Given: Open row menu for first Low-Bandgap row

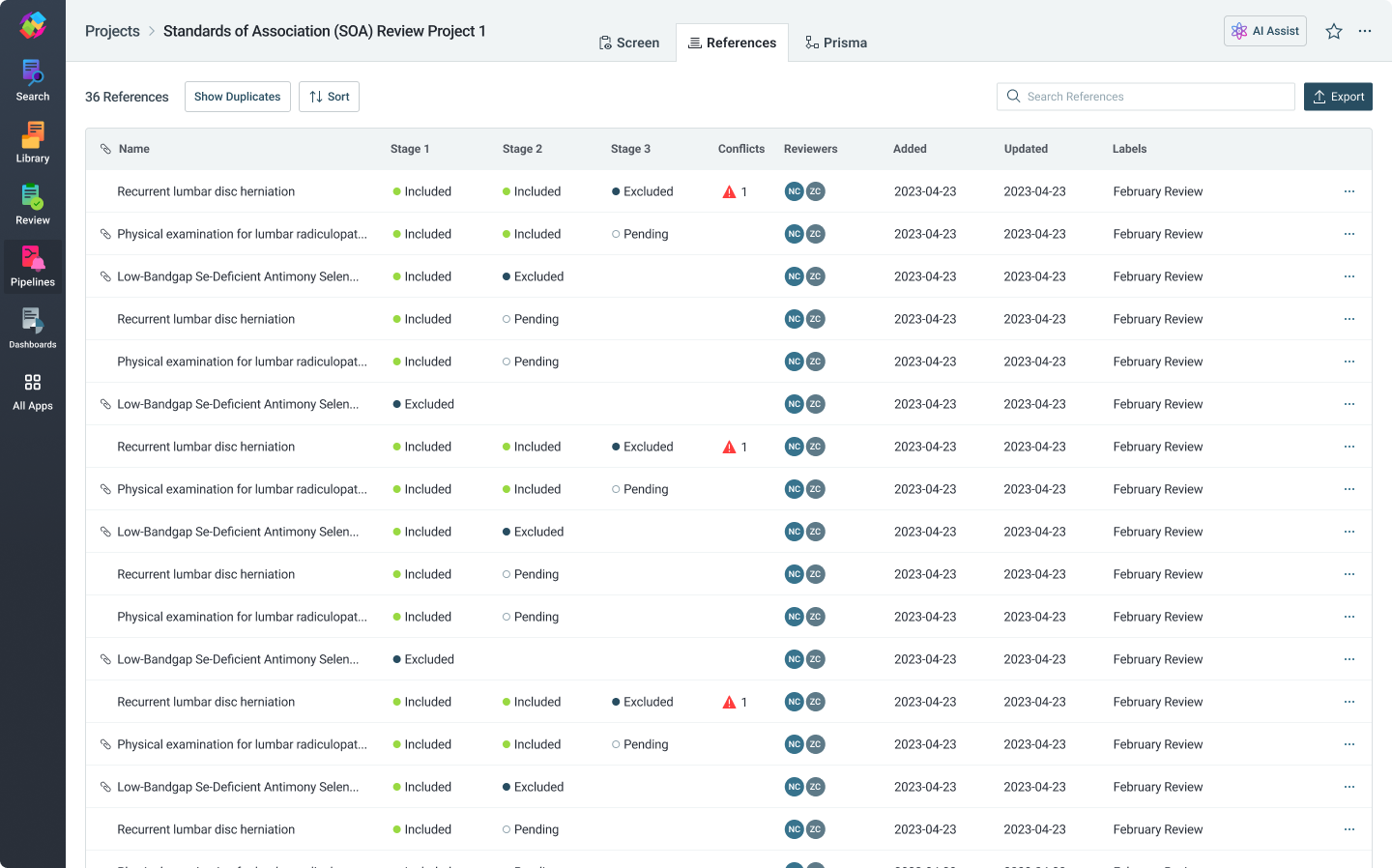Looking at the screenshot, I should click(x=1349, y=276).
